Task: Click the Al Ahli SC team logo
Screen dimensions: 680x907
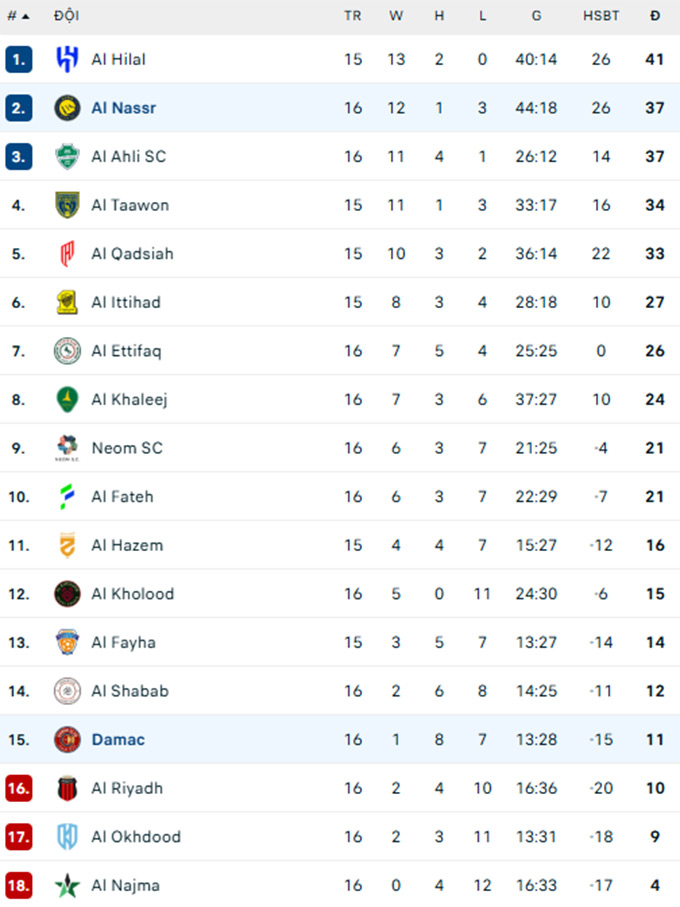Action: pyautogui.click(x=67, y=157)
